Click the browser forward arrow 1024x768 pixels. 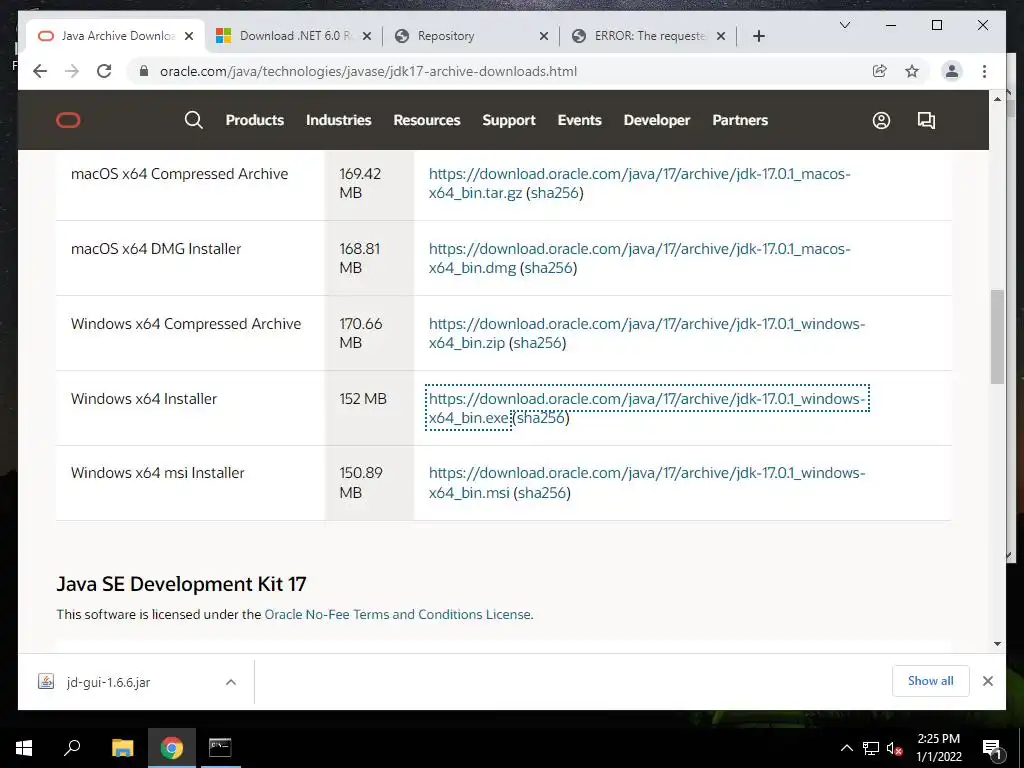72,71
